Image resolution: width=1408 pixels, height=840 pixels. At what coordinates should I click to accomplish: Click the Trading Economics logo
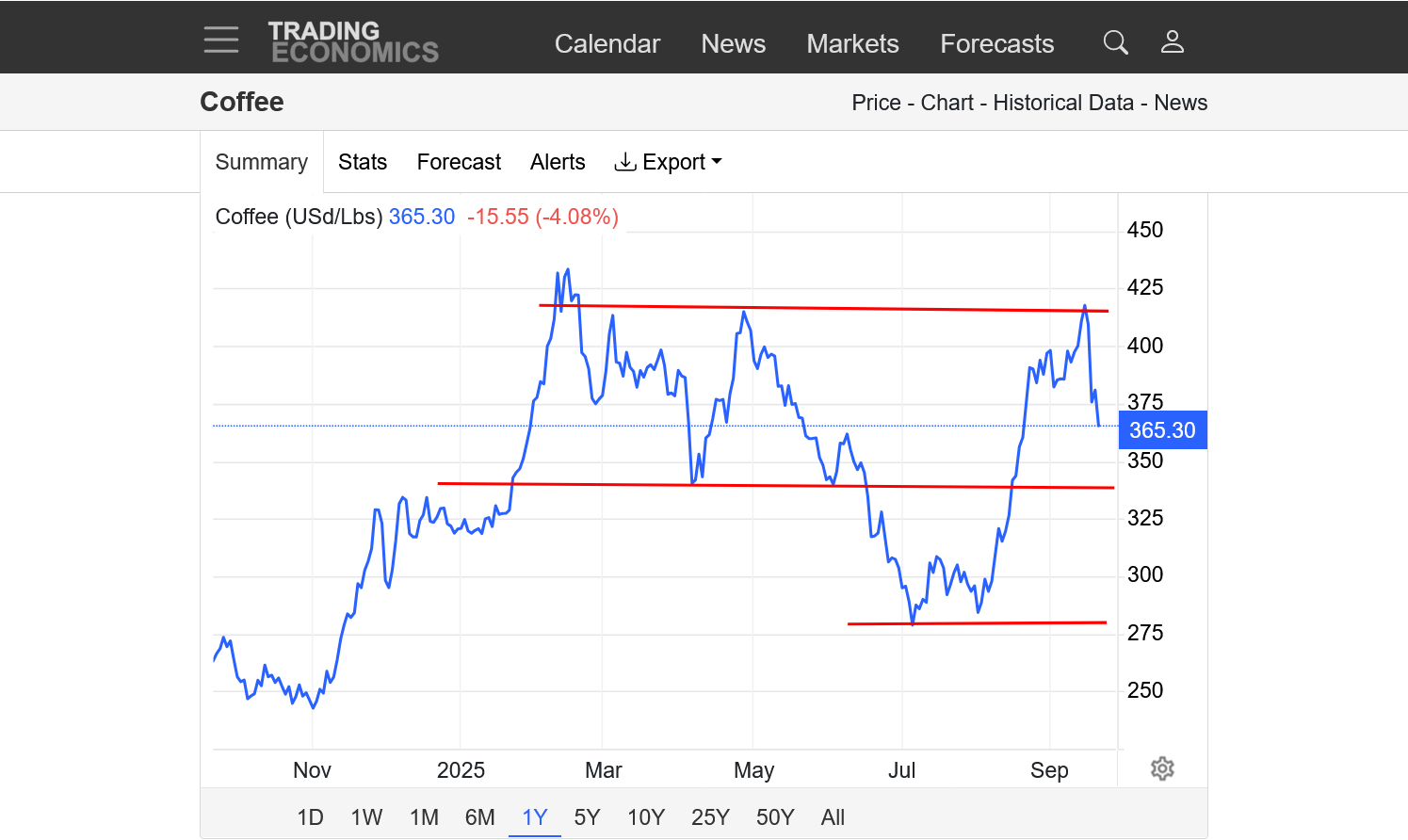353,42
